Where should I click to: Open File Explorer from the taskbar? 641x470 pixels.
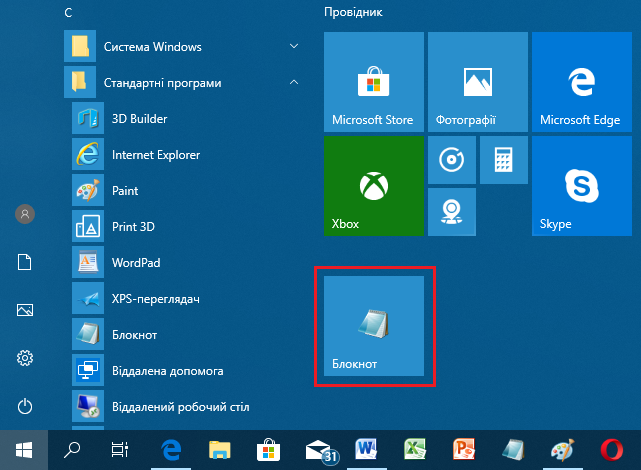[x=220, y=450]
